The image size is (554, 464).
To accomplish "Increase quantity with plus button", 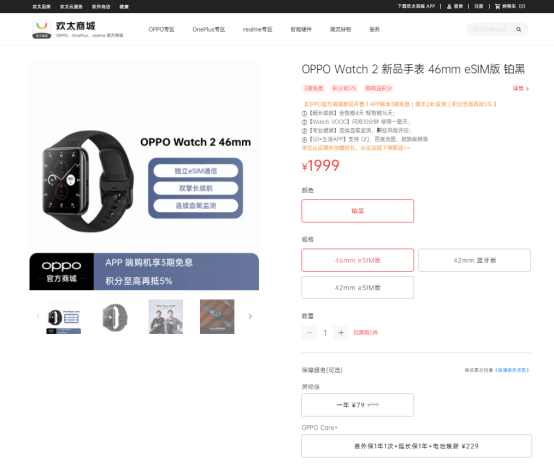I will (x=341, y=333).
